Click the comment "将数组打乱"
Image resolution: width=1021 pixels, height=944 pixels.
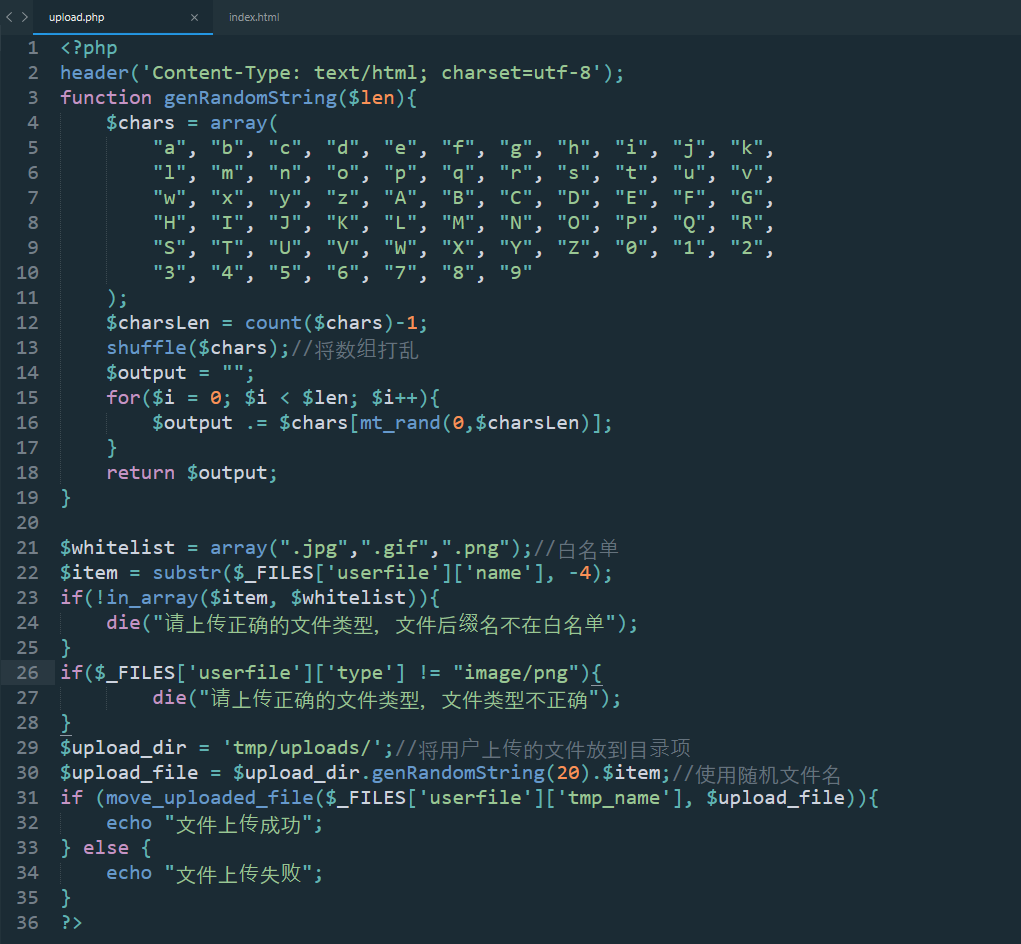367,350
